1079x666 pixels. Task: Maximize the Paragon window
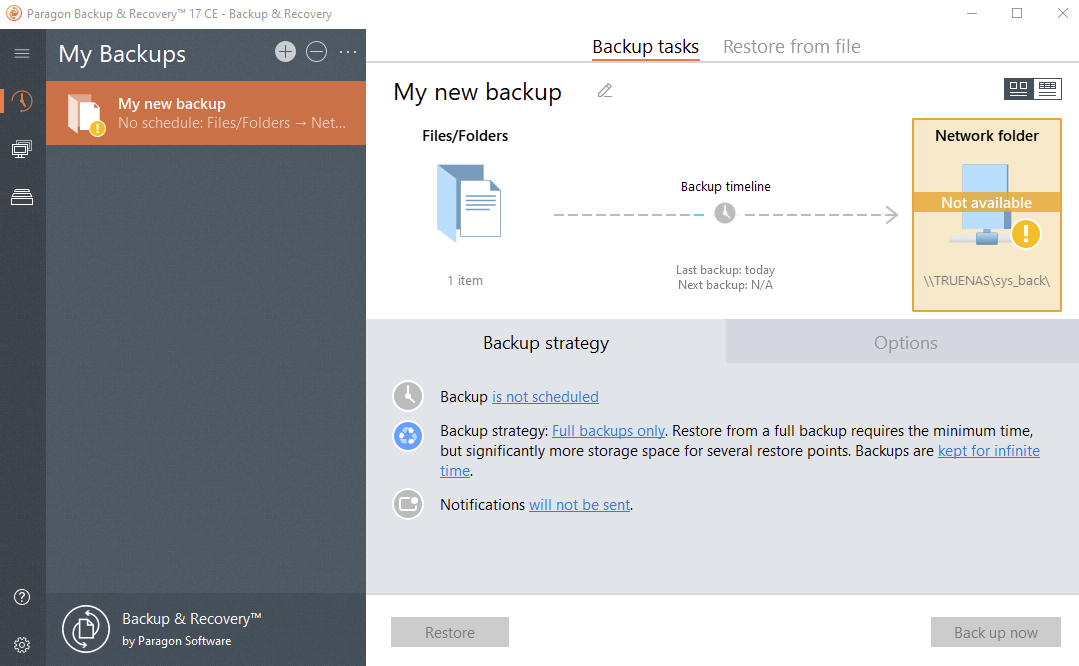coord(1017,14)
